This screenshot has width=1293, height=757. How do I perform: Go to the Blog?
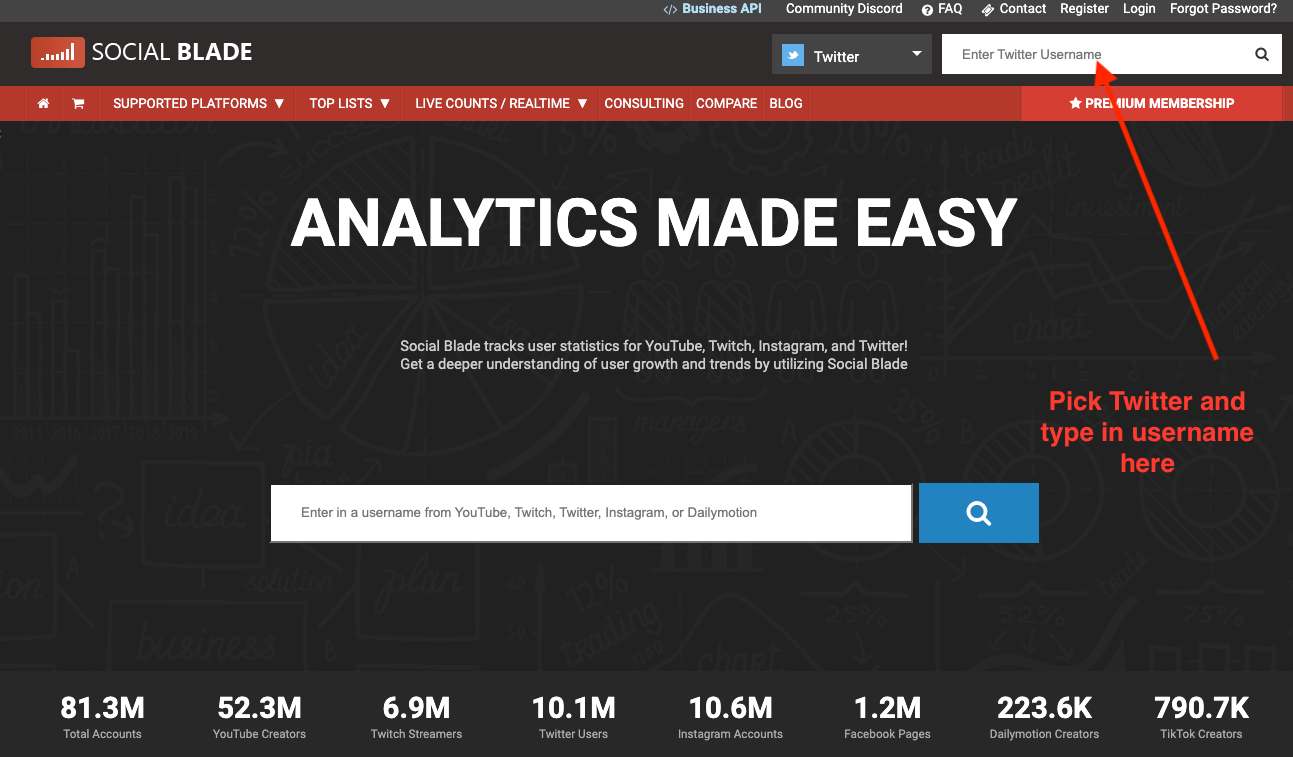point(786,103)
